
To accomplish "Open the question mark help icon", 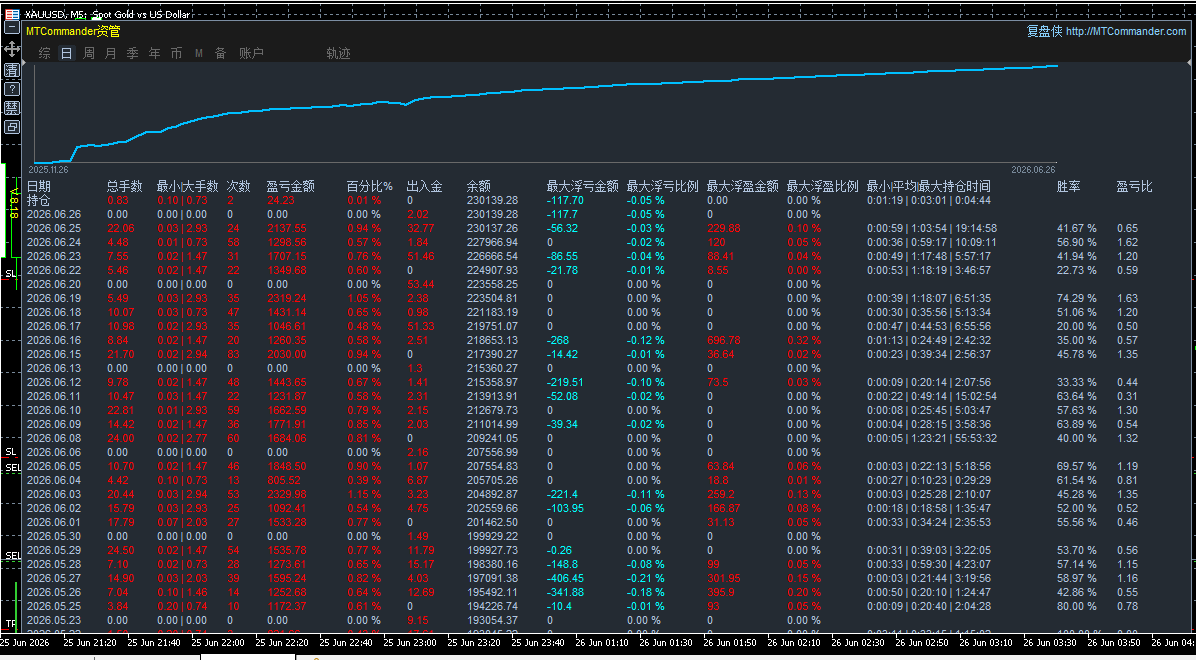I will [11, 89].
